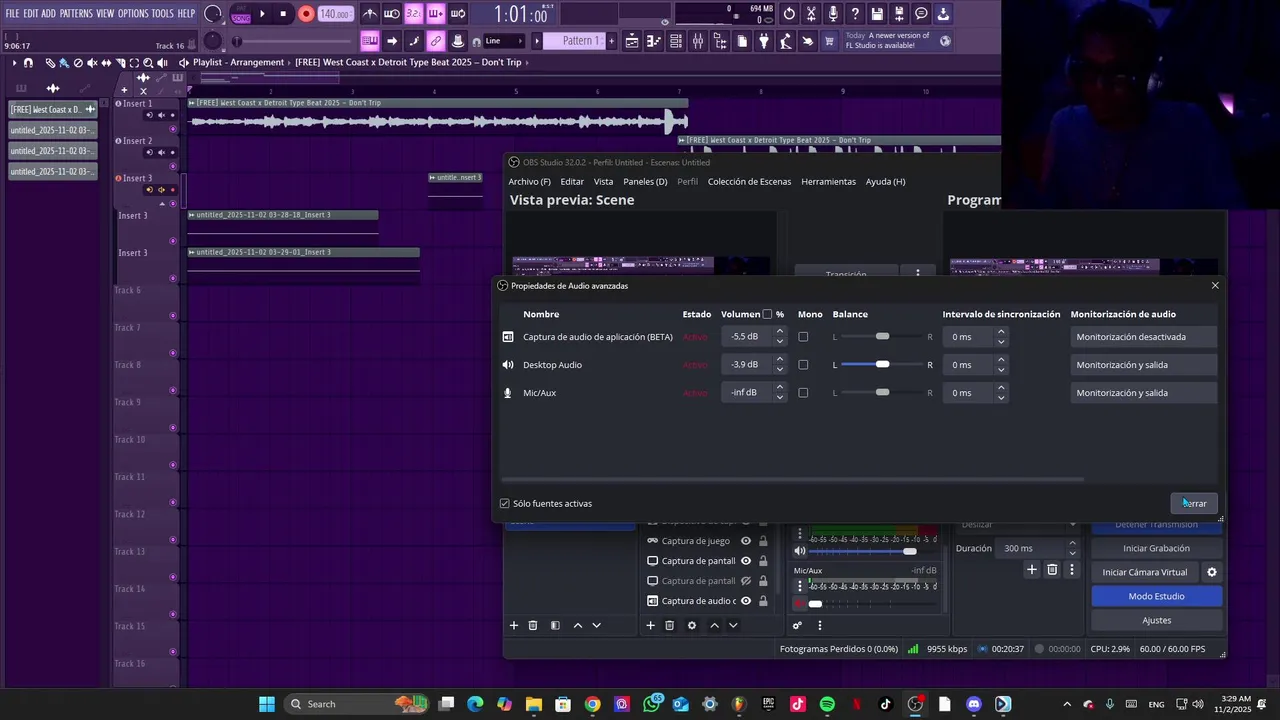
Task: Click the FL Studio record button
Action: (x=306, y=14)
